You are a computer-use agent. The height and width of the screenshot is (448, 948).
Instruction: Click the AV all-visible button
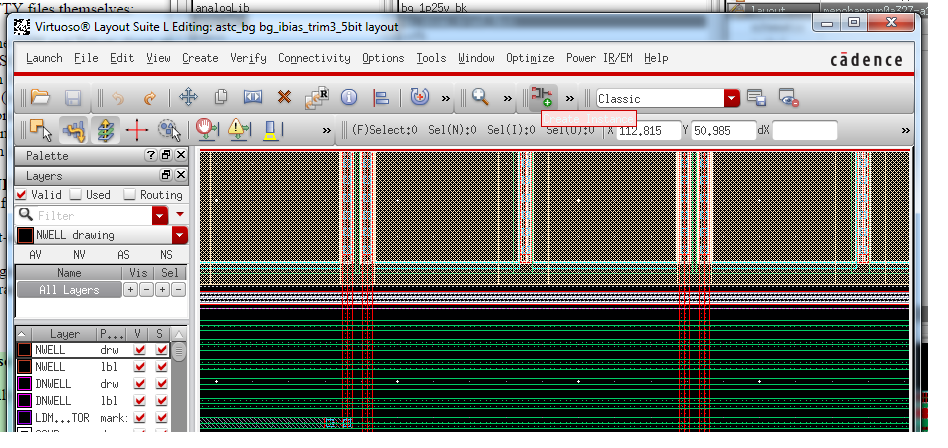coord(35,255)
